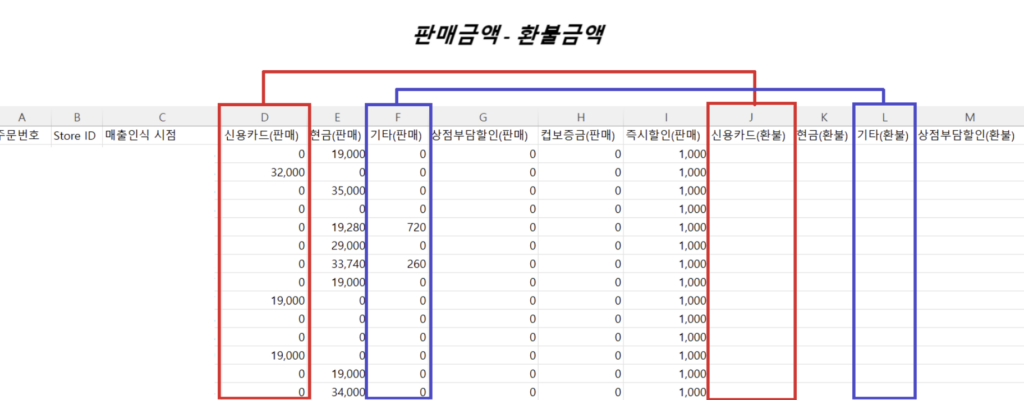The height and width of the screenshot is (400, 1024).
Task: Click column J header letter
Action: click(751, 117)
